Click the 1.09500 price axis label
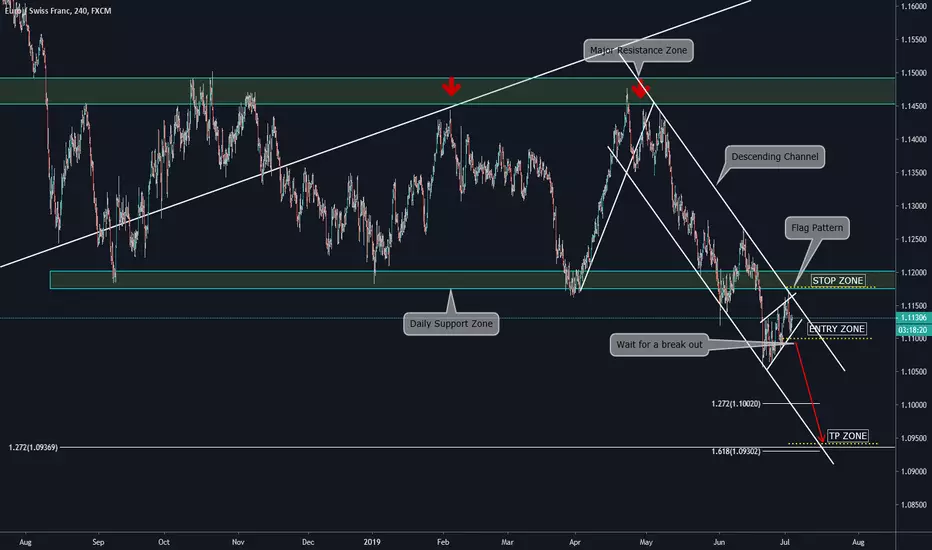The height and width of the screenshot is (550, 932). (914, 438)
